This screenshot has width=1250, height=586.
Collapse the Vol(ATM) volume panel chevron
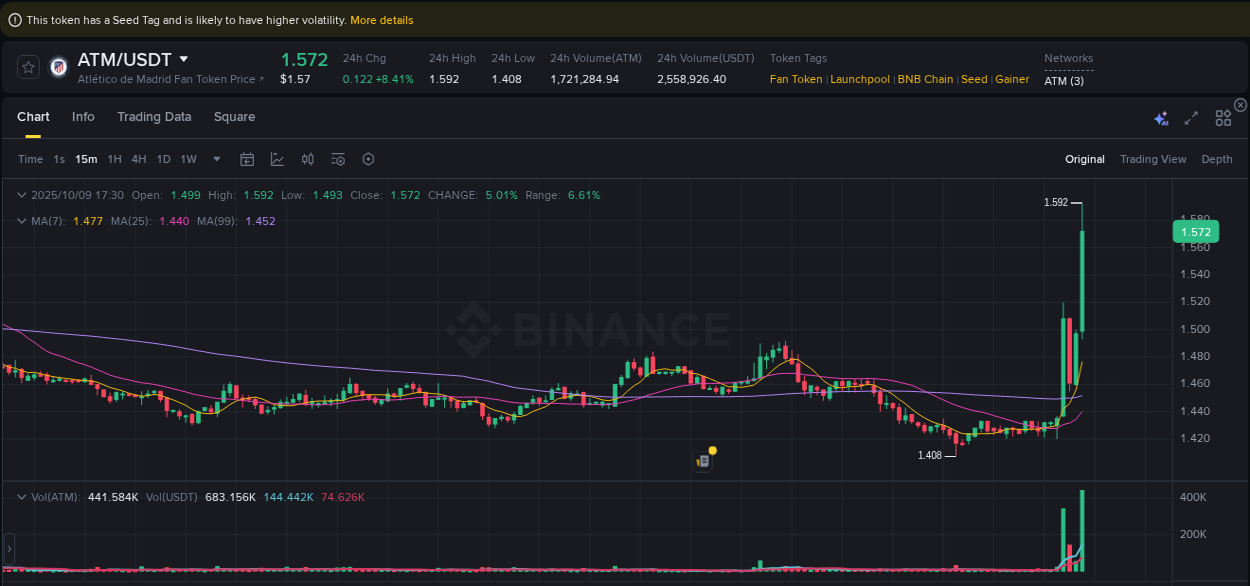[x=22, y=495]
